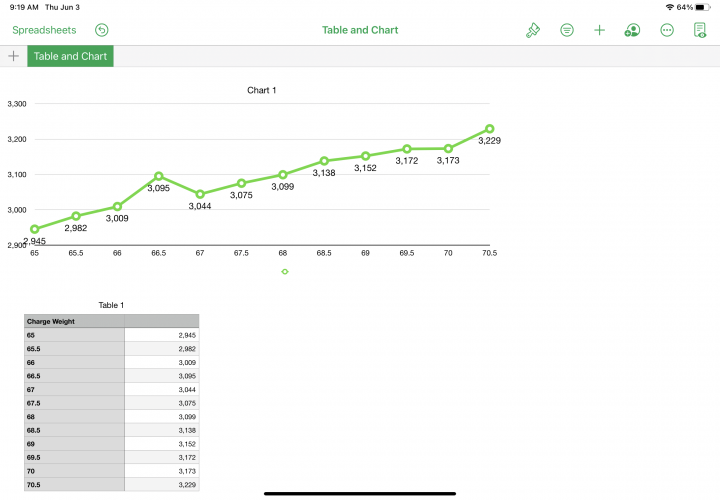720x500 pixels.
Task: Tap the Undo arrow icon
Action: pyautogui.click(x=101, y=30)
